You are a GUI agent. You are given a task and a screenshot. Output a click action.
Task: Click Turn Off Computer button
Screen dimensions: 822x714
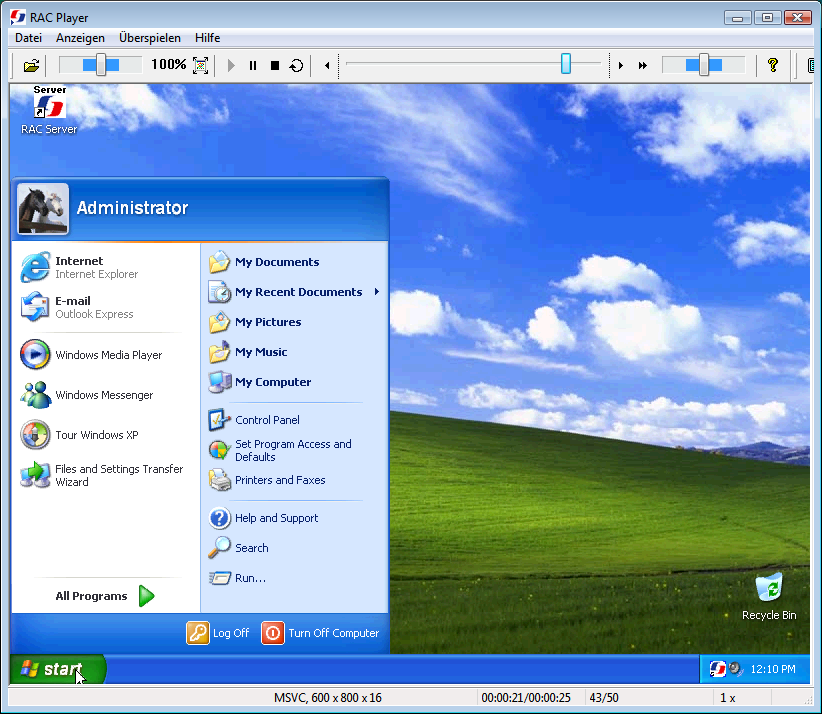click(x=320, y=633)
